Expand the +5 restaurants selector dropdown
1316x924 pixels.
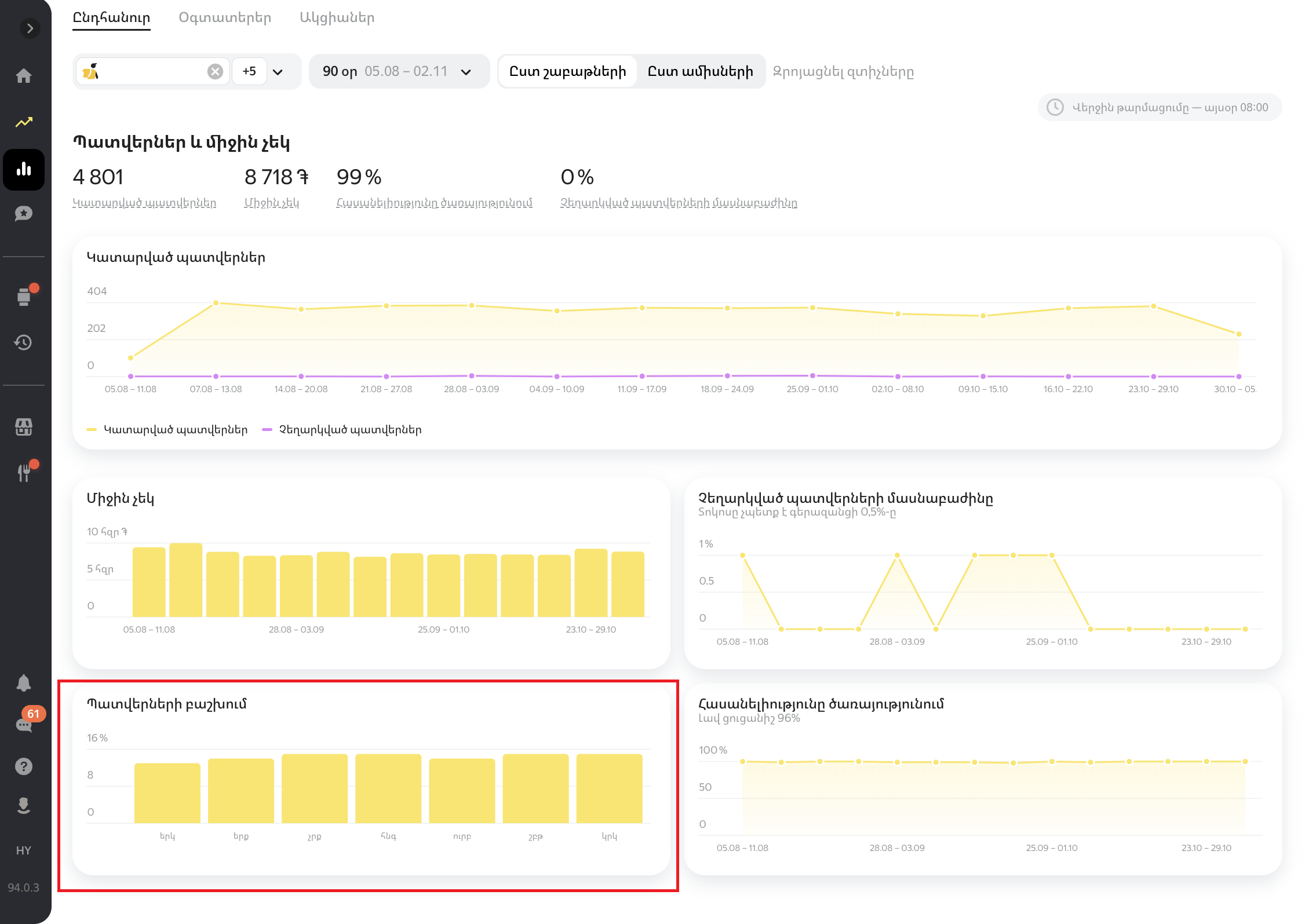(x=278, y=72)
